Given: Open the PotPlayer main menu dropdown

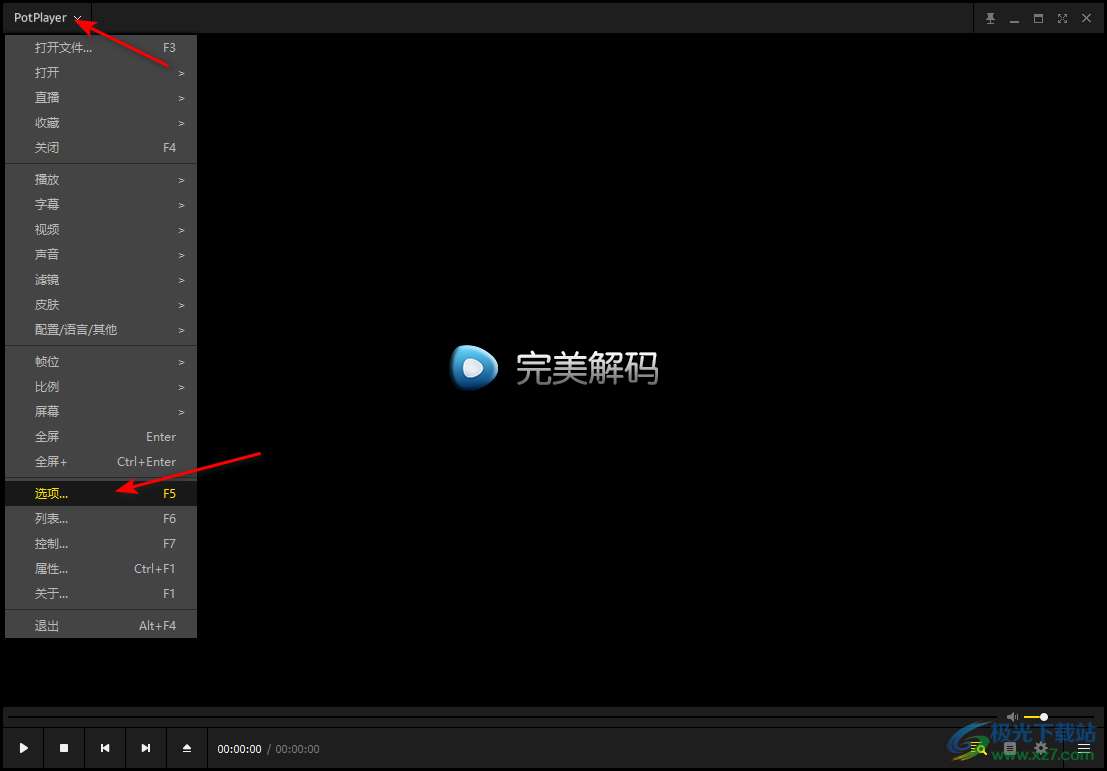Looking at the screenshot, I should coord(47,18).
